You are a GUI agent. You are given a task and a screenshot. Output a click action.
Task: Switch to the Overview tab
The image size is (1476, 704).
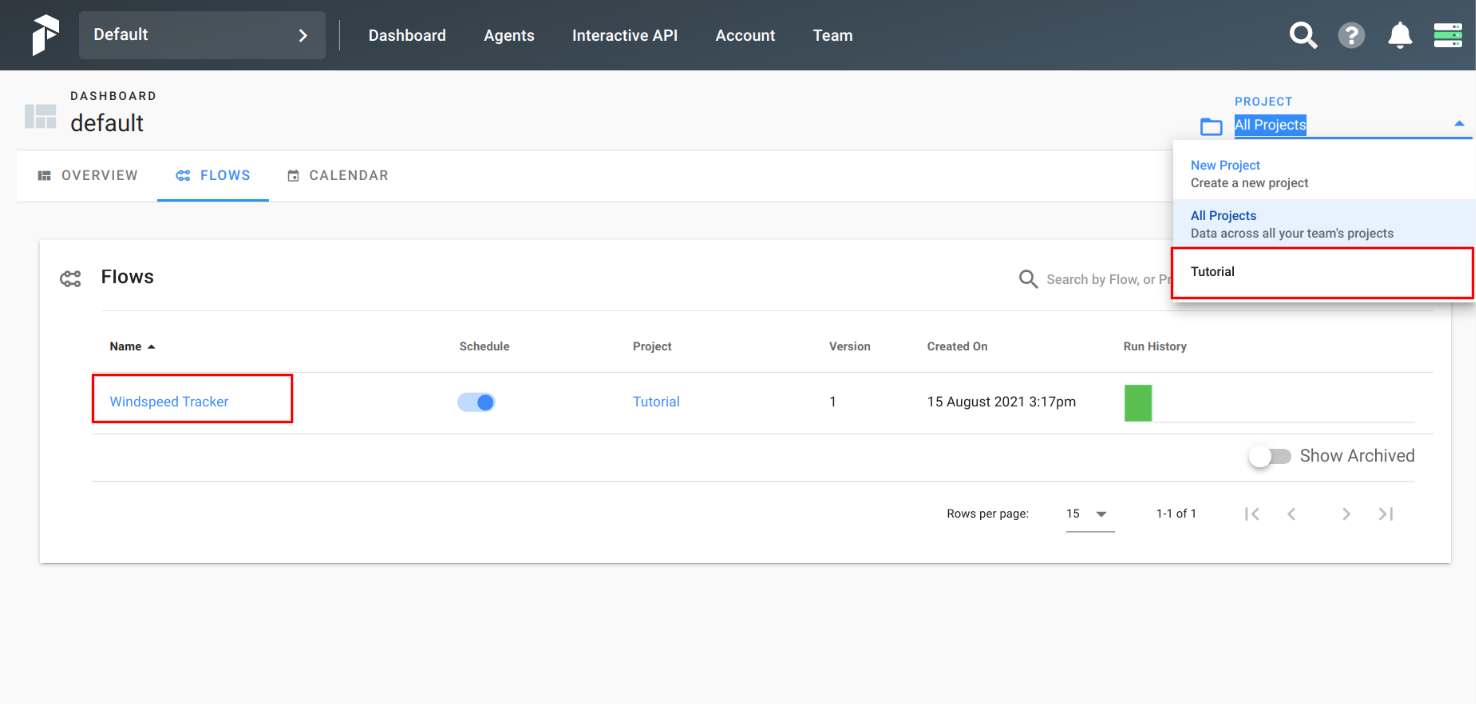[x=88, y=175]
